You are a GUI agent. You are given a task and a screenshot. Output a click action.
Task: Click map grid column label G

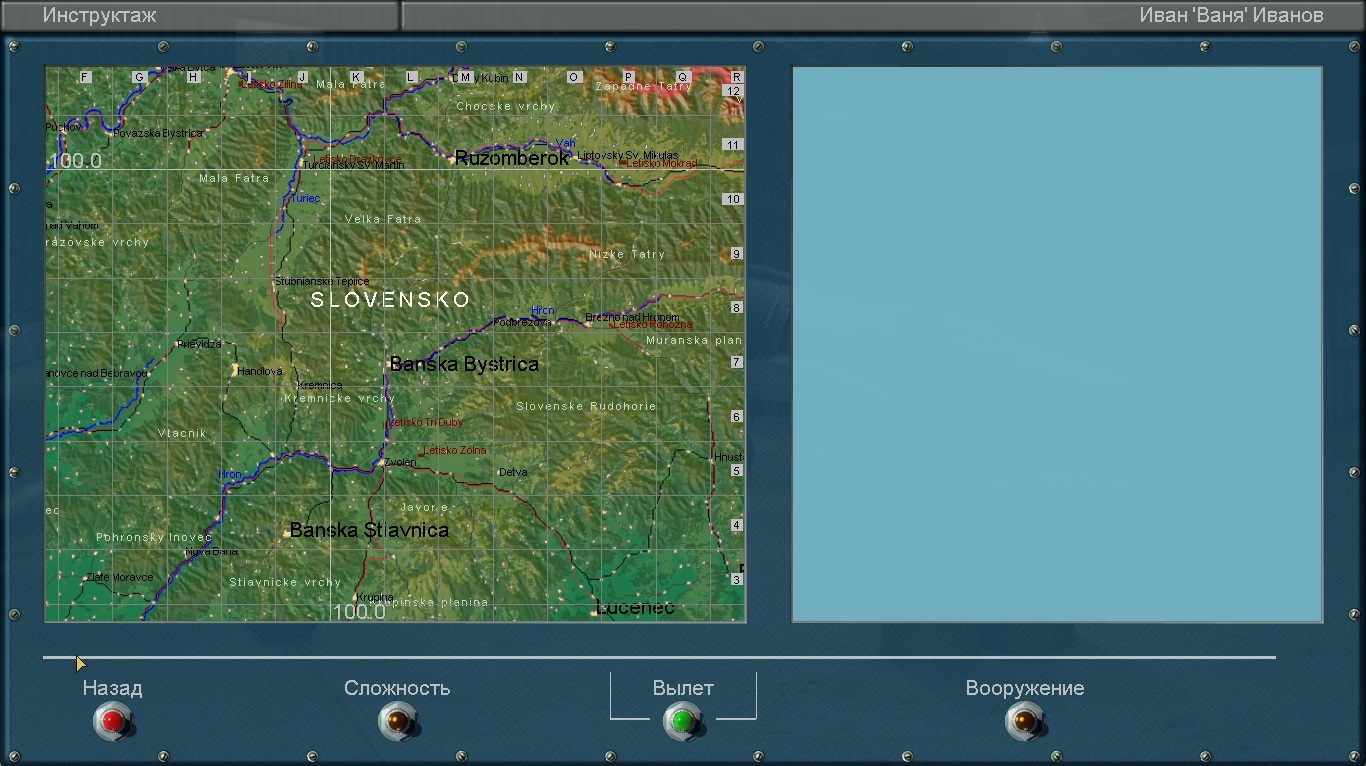(139, 77)
